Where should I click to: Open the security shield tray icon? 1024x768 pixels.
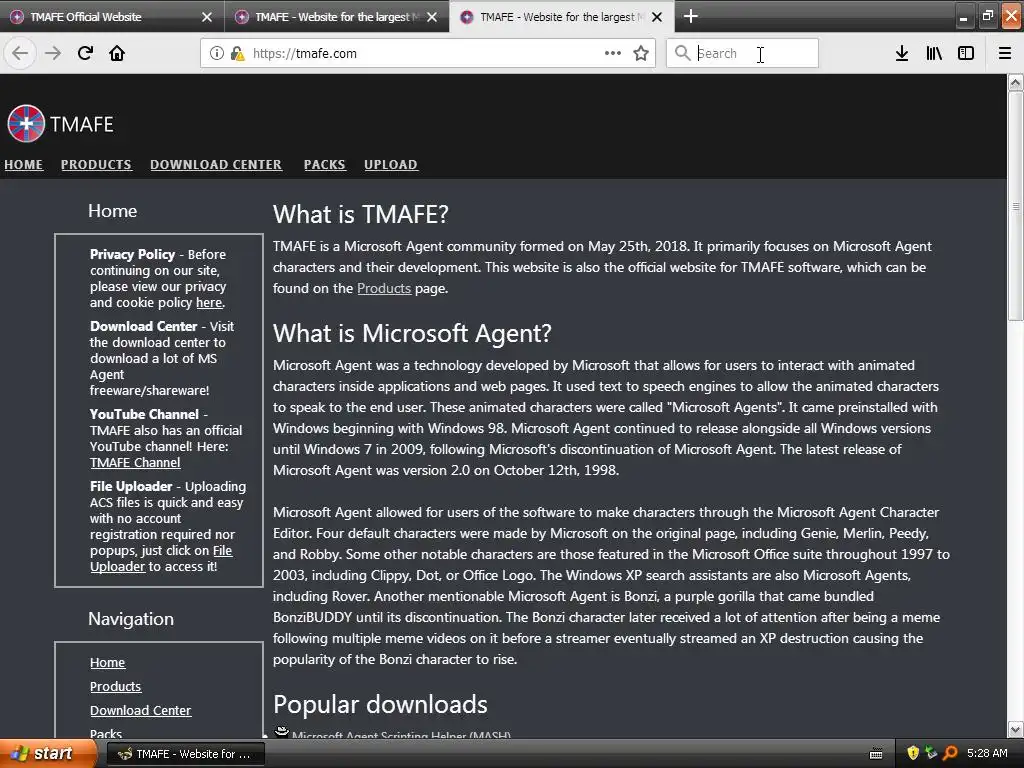click(x=913, y=753)
